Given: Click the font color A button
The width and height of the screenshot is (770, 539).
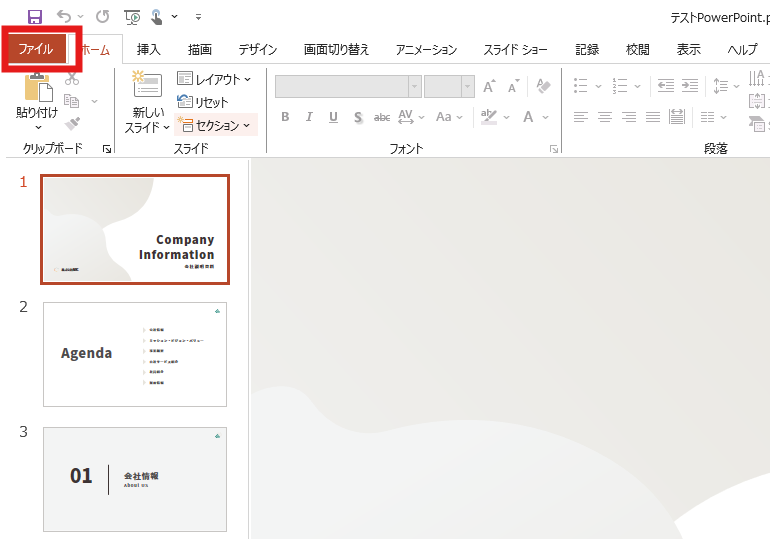Looking at the screenshot, I should [x=528, y=117].
